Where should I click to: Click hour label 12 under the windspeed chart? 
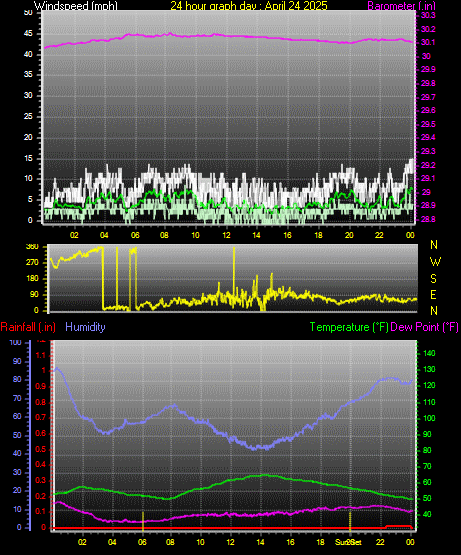[226, 235]
